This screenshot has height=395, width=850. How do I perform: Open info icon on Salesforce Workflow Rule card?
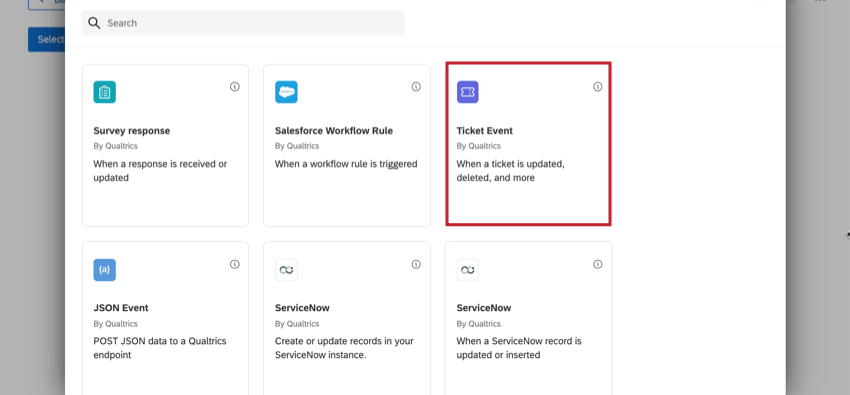point(416,87)
